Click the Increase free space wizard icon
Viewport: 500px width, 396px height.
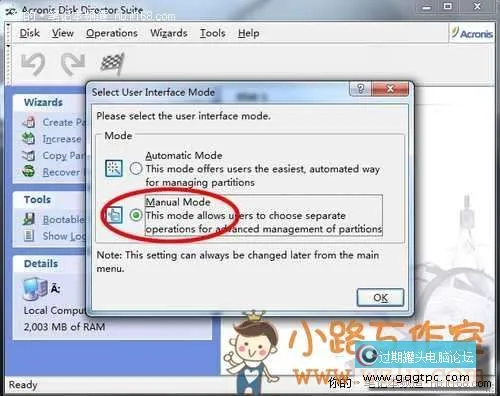(x=29, y=139)
